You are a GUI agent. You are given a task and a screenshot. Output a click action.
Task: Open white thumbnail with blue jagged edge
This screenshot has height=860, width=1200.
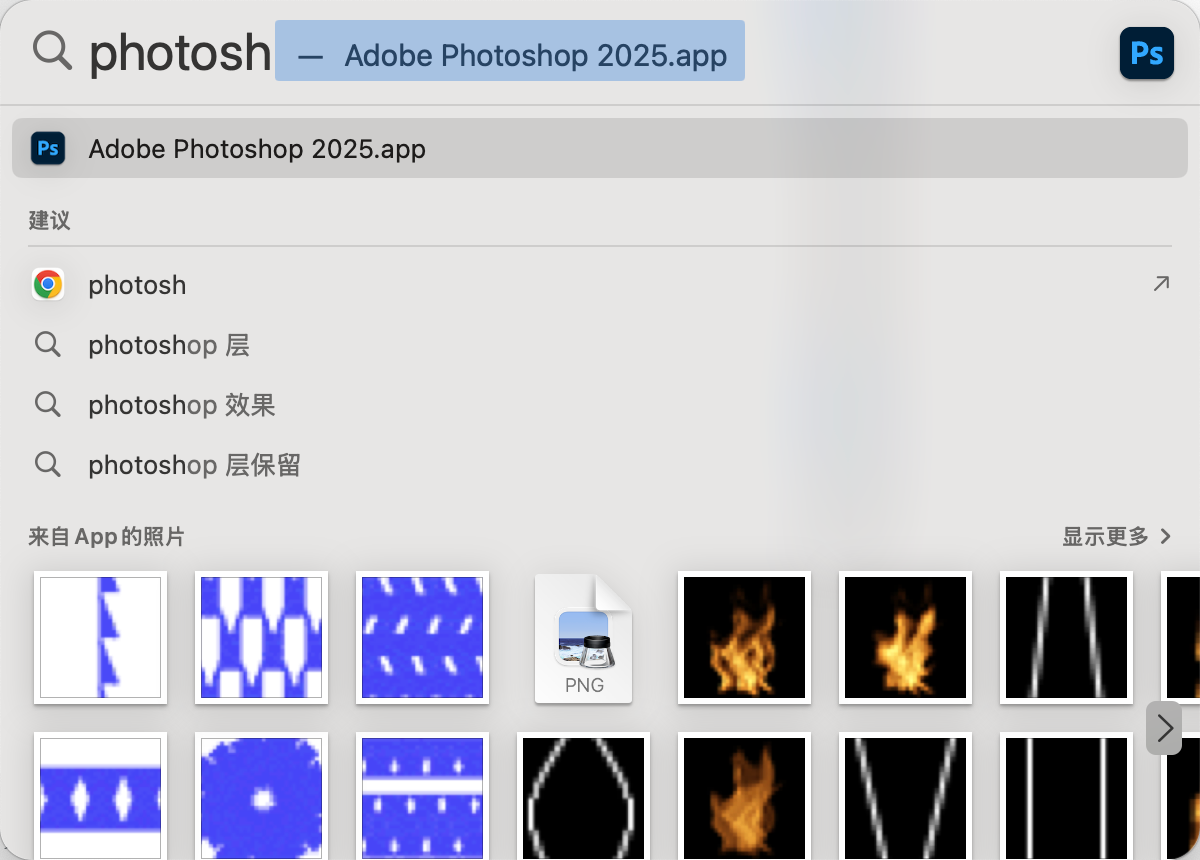coord(100,637)
